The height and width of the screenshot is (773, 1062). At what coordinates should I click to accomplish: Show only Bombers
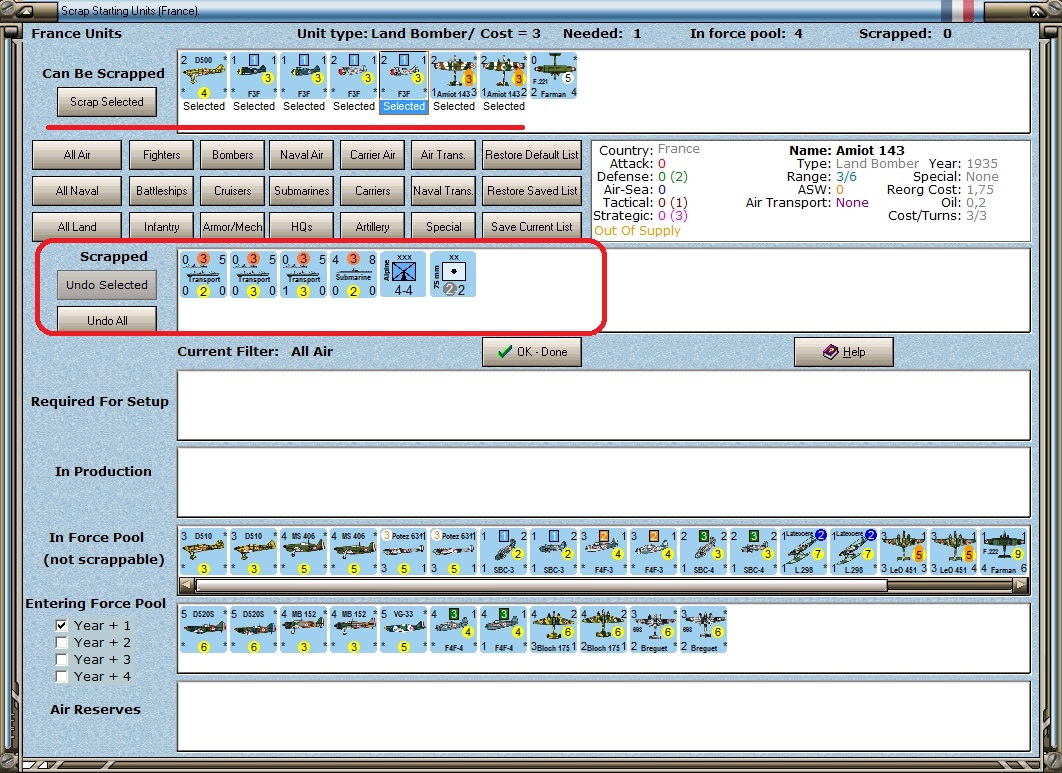tap(232, 154)
